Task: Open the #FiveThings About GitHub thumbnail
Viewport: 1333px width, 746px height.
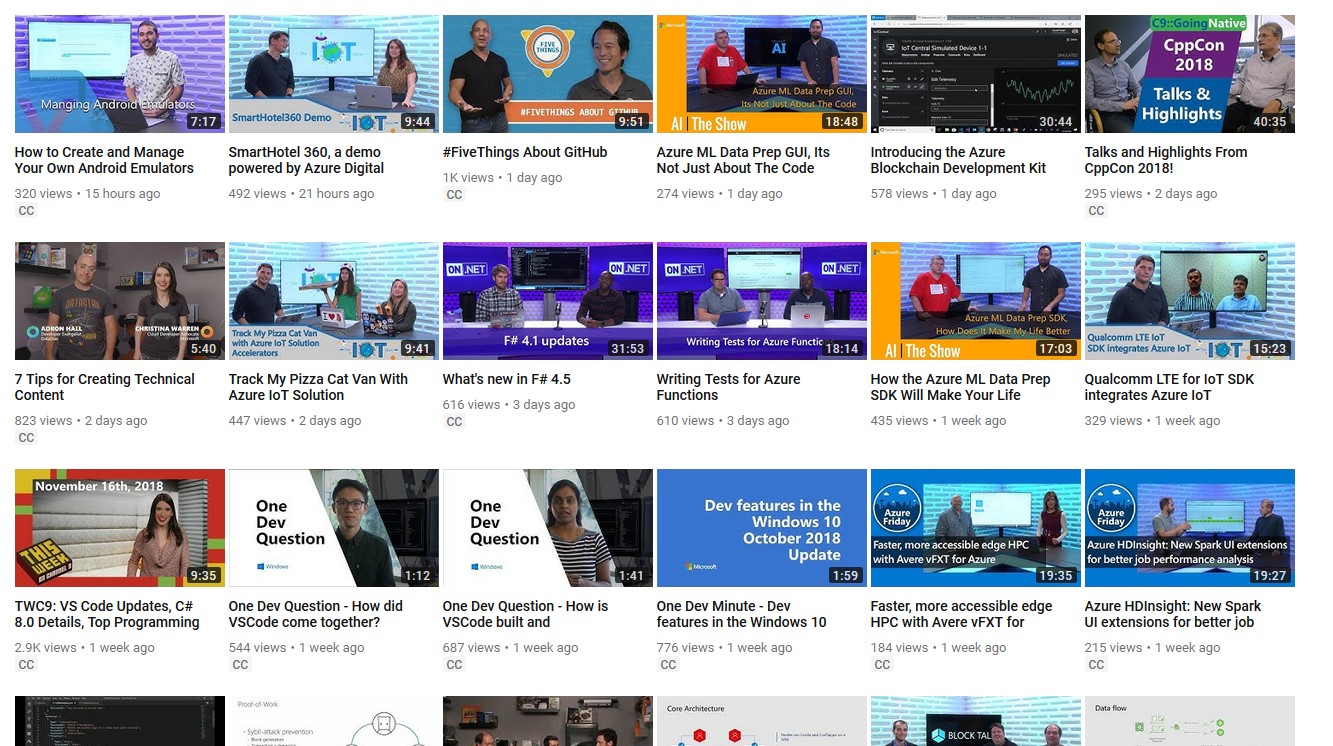Action: (x=548, y=74)
